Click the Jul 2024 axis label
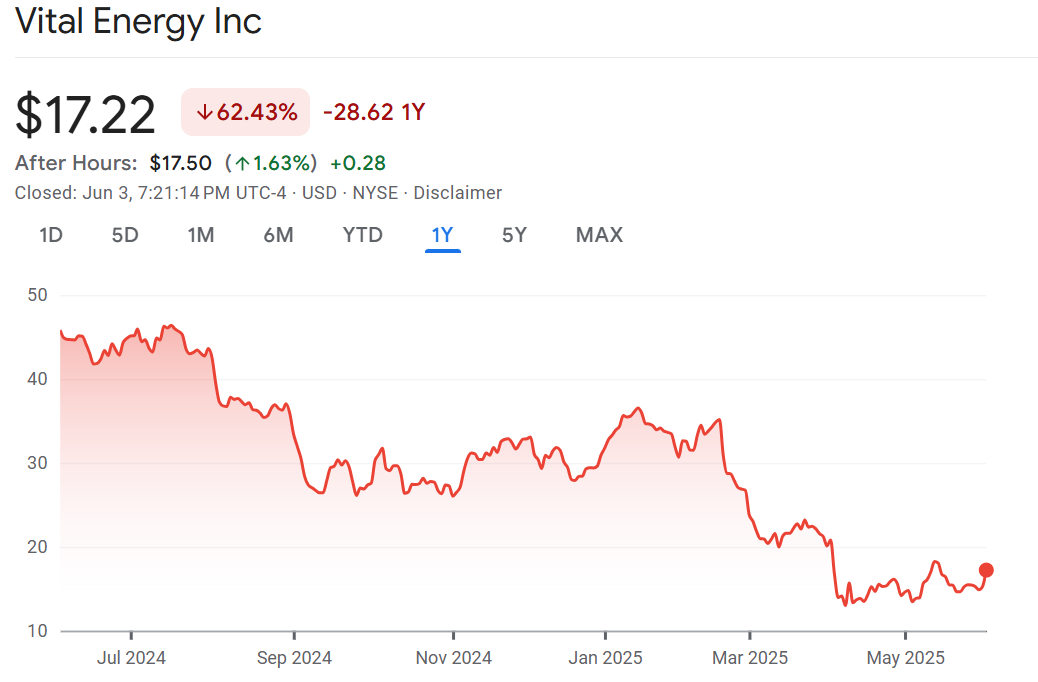Viewport: 1038px width, 682px height. pyautogui.click(x=132, y=658)
